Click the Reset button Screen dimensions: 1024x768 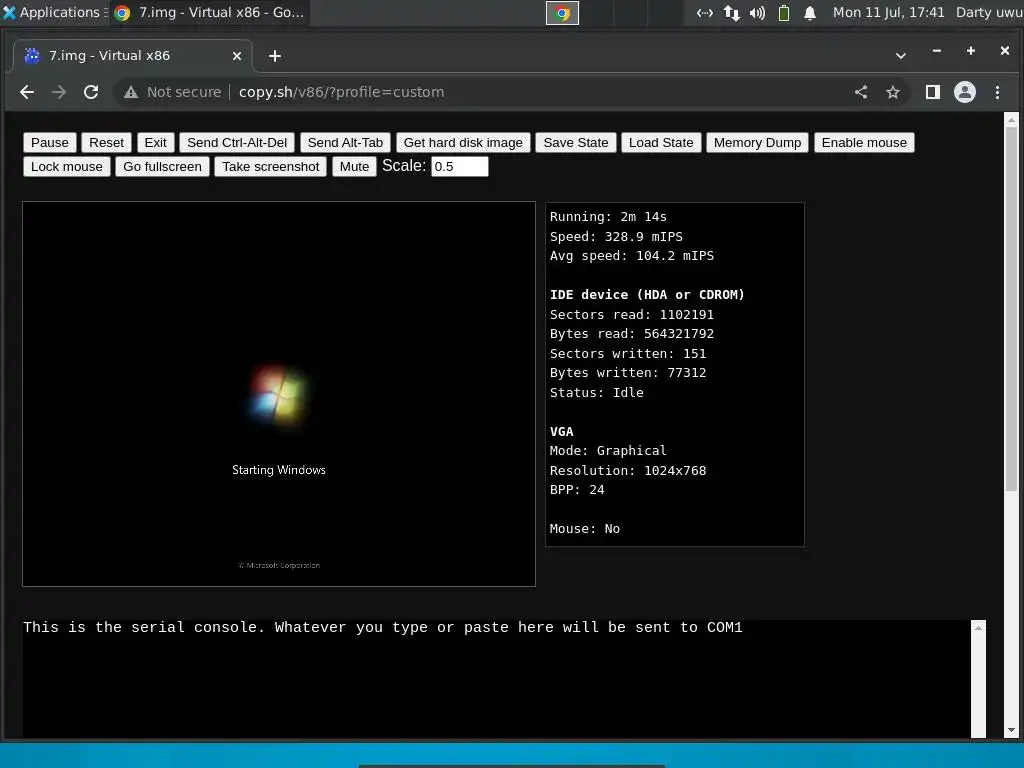[x=106, y=142]
